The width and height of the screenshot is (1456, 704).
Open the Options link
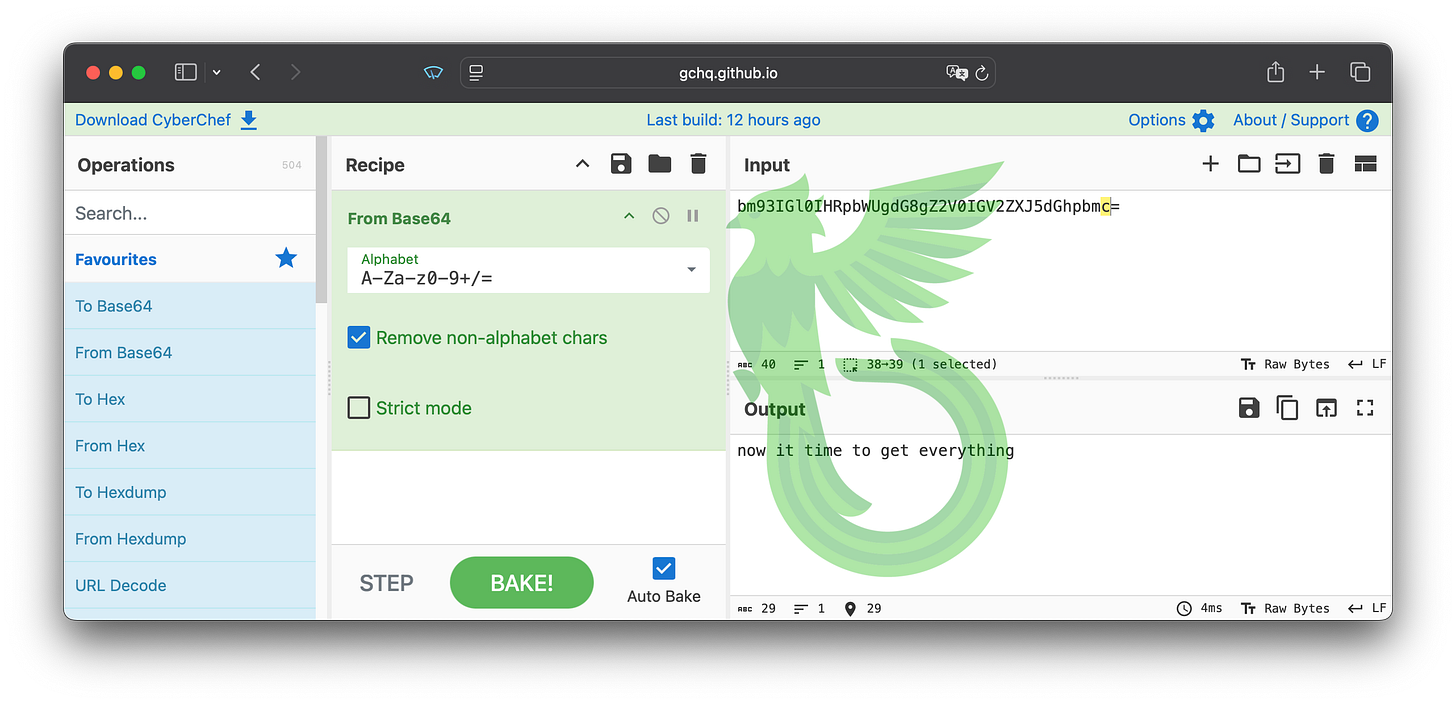pyautogui.click(x=1157, y=120)
